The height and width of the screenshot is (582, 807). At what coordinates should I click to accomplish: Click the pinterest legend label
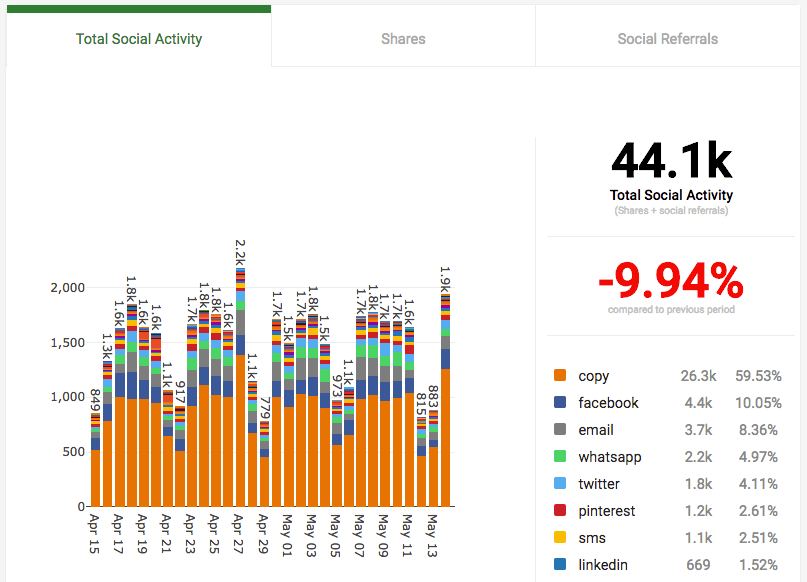606,511
